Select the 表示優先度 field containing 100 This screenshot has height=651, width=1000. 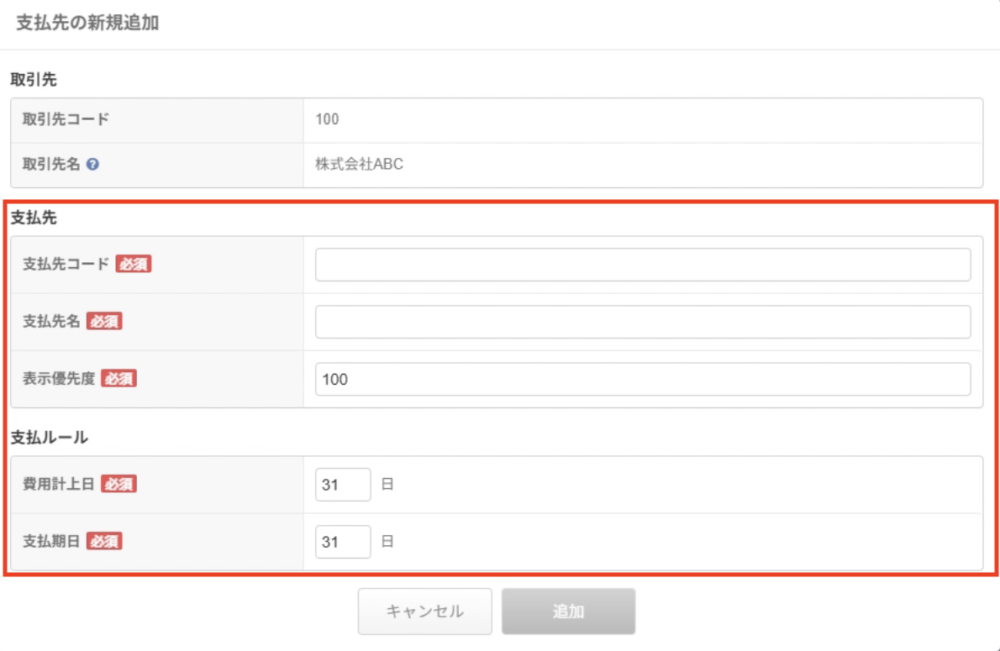click(x=642, y=379)
